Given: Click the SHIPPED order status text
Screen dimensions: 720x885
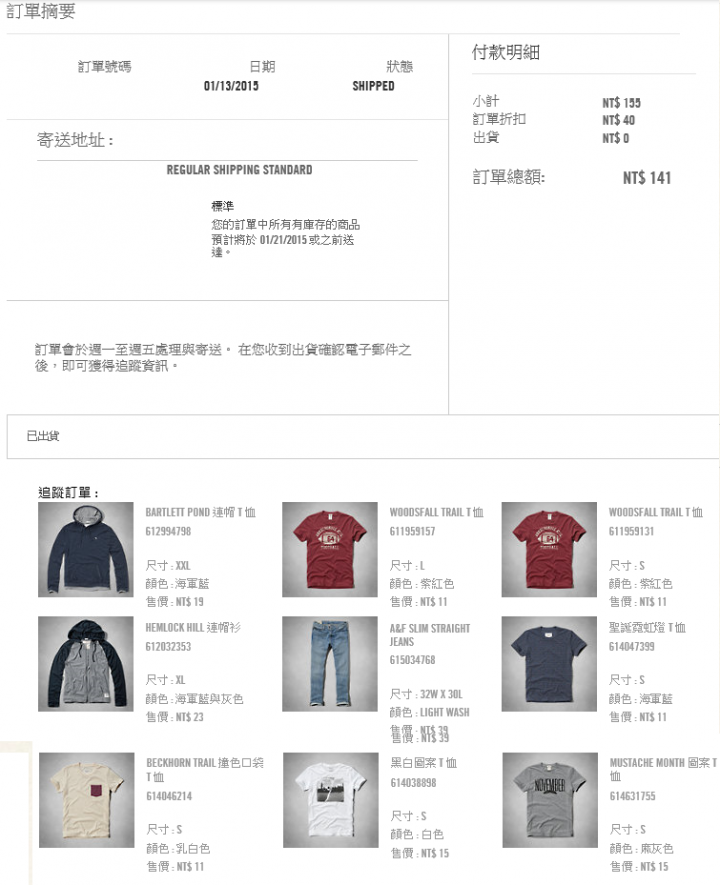Looking at the screenshot, I should [x=374, y=86].
